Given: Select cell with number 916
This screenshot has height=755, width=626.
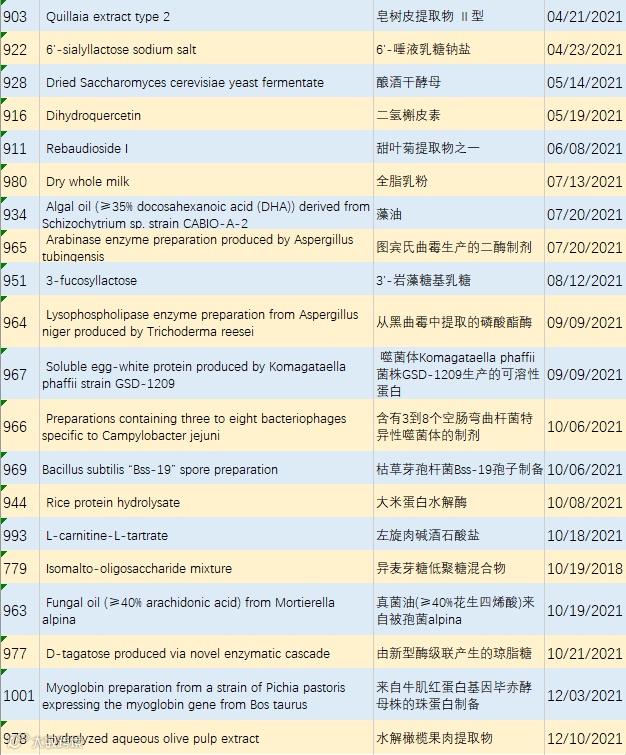Looking at the screenshot, I should tap(20, 115).
